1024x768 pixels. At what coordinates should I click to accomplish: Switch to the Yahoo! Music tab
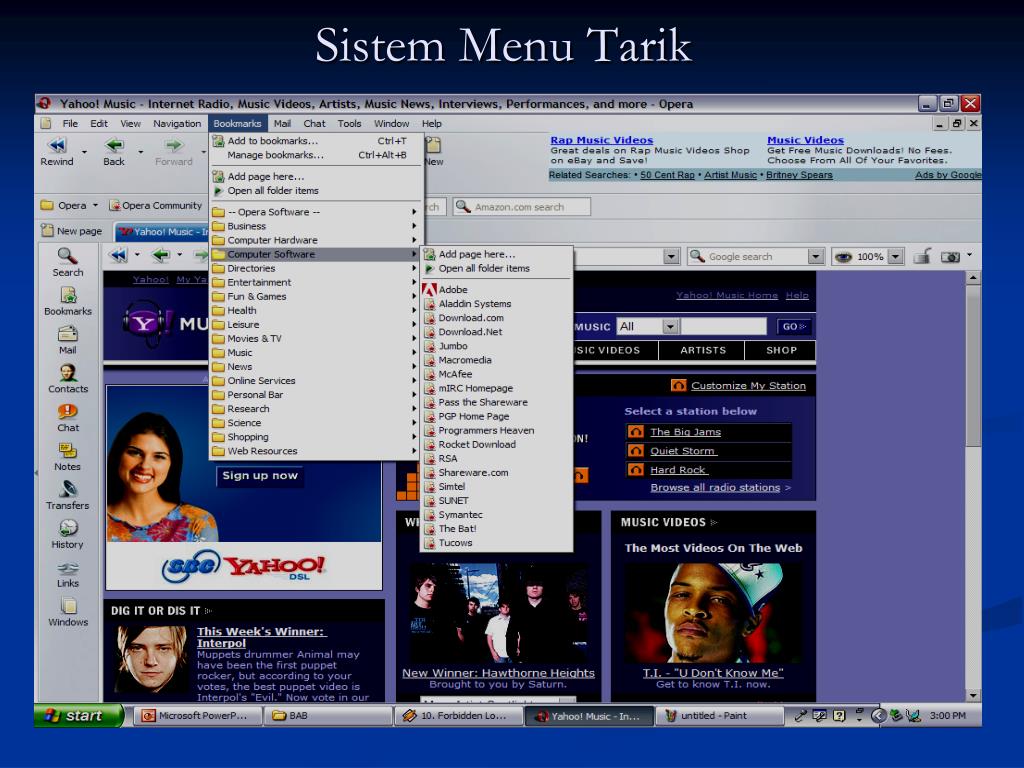[162, 231]
